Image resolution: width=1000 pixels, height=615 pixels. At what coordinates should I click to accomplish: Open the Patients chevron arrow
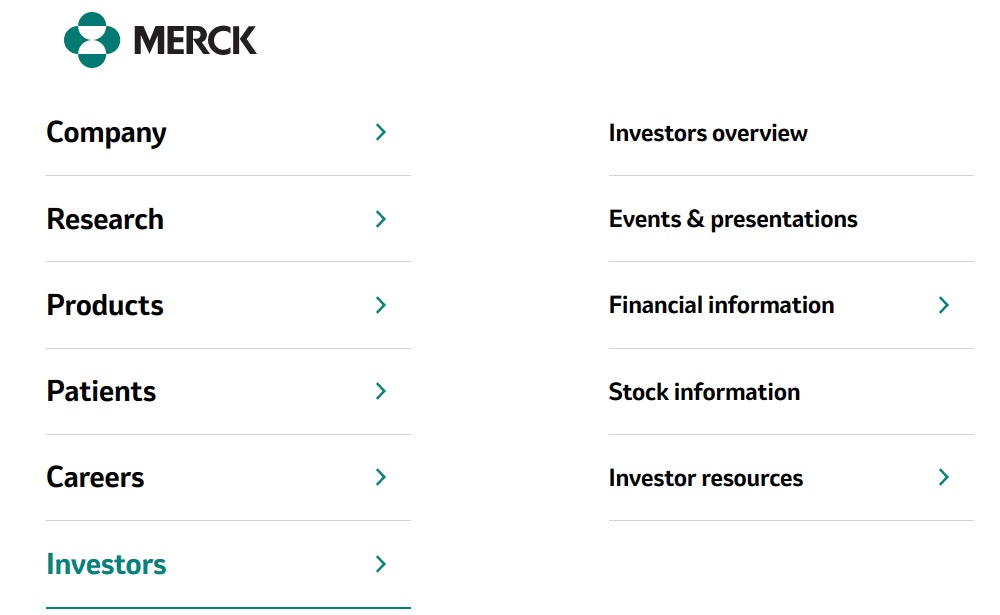pos(380,391)
